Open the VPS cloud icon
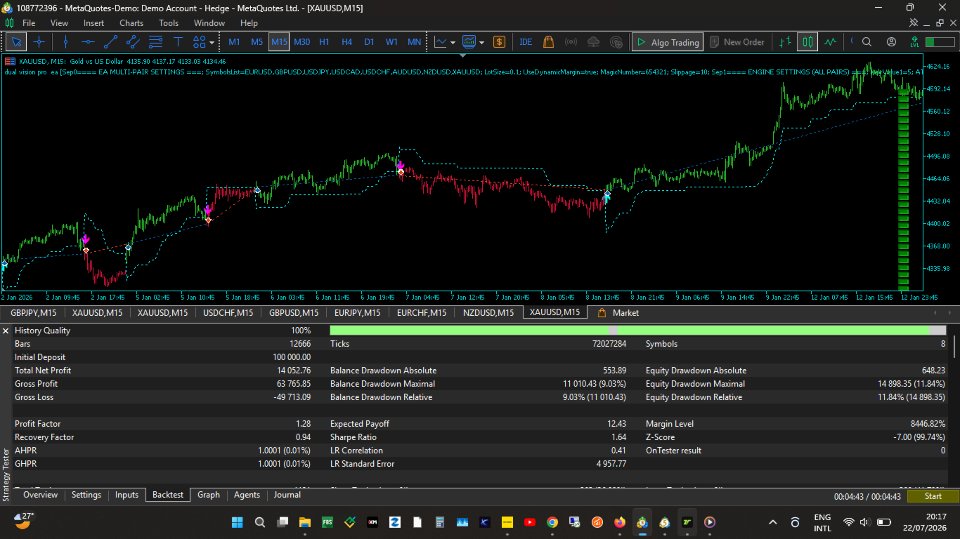 [x=593, y=42]
